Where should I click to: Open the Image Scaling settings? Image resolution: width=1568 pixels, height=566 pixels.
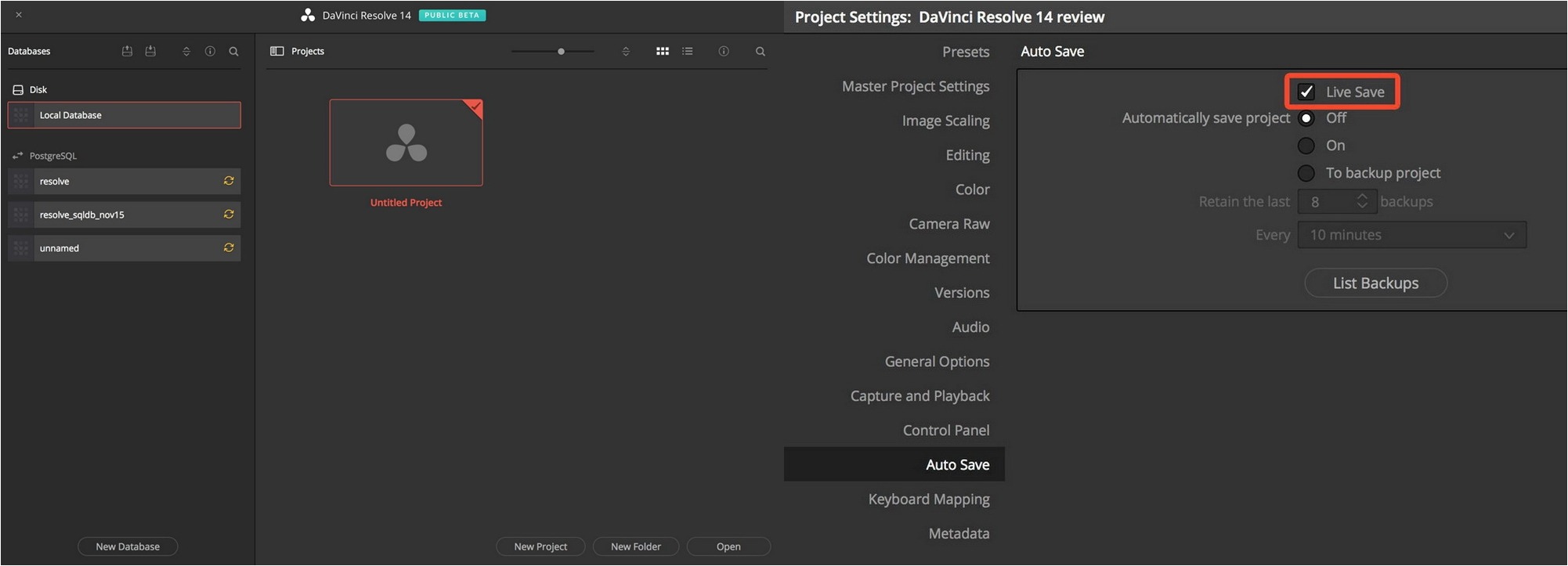945,121
